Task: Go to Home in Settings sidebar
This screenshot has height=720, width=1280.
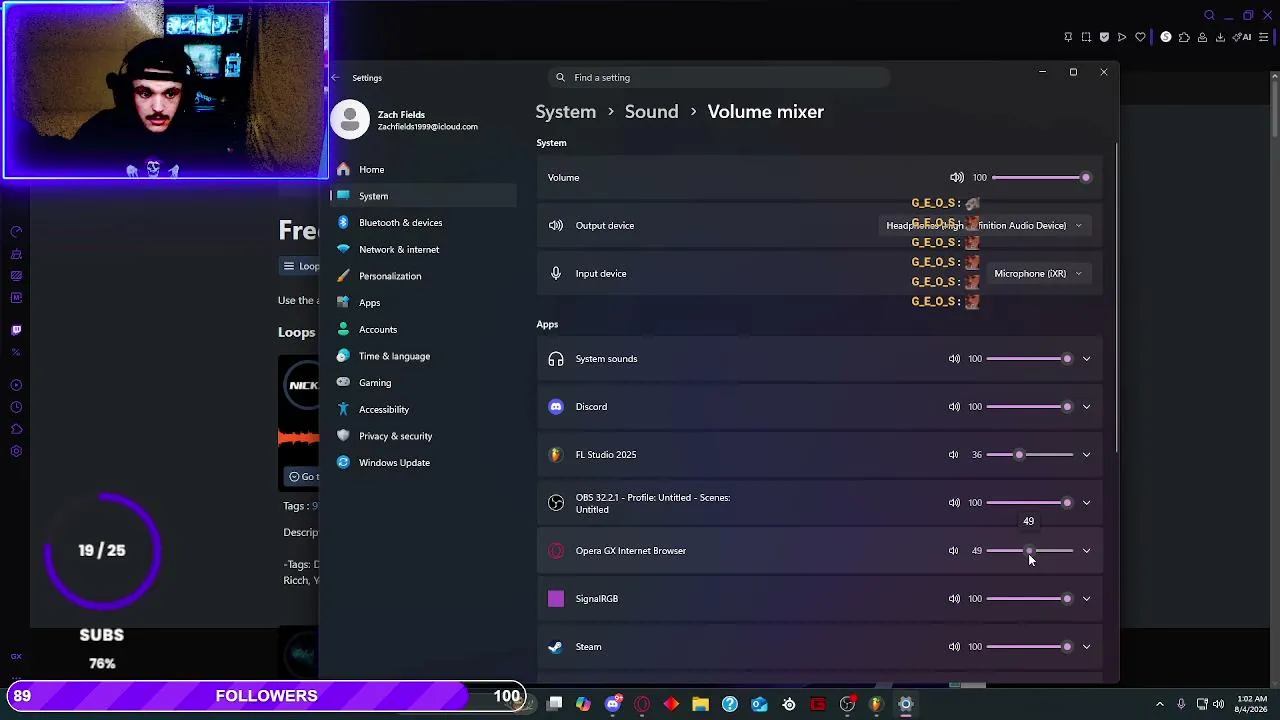Action: pyautogui.click(x=423, y=170)
